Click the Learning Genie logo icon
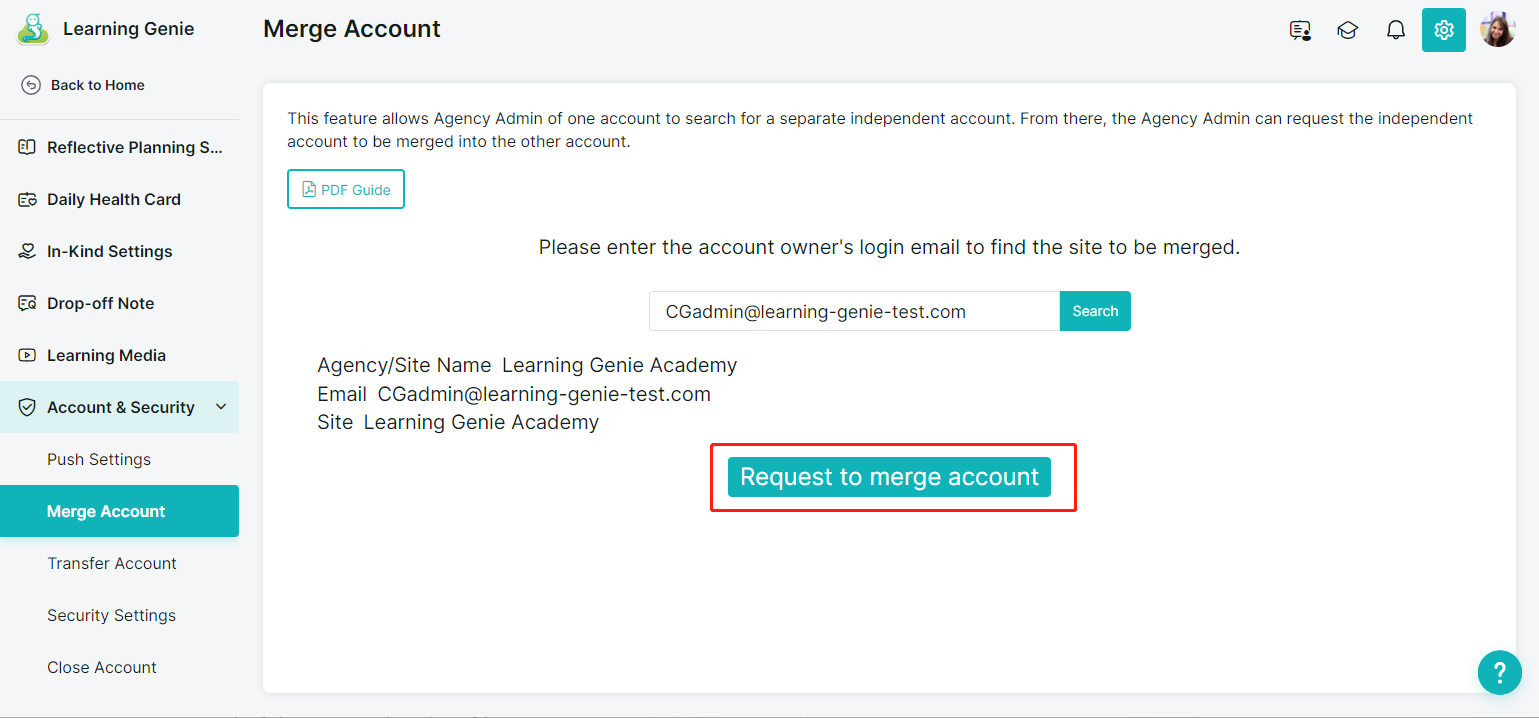Screen dimensions: 1539x718 33,29
